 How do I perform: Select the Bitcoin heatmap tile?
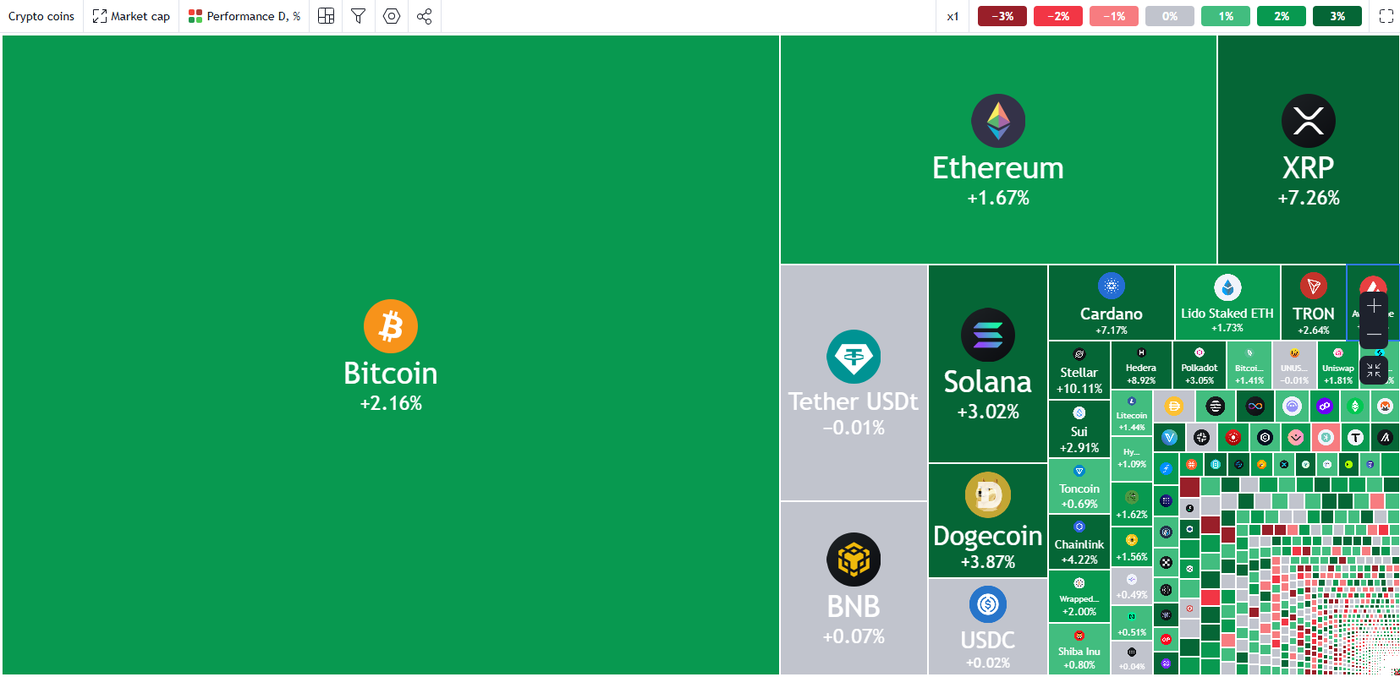tap(390, 355)
